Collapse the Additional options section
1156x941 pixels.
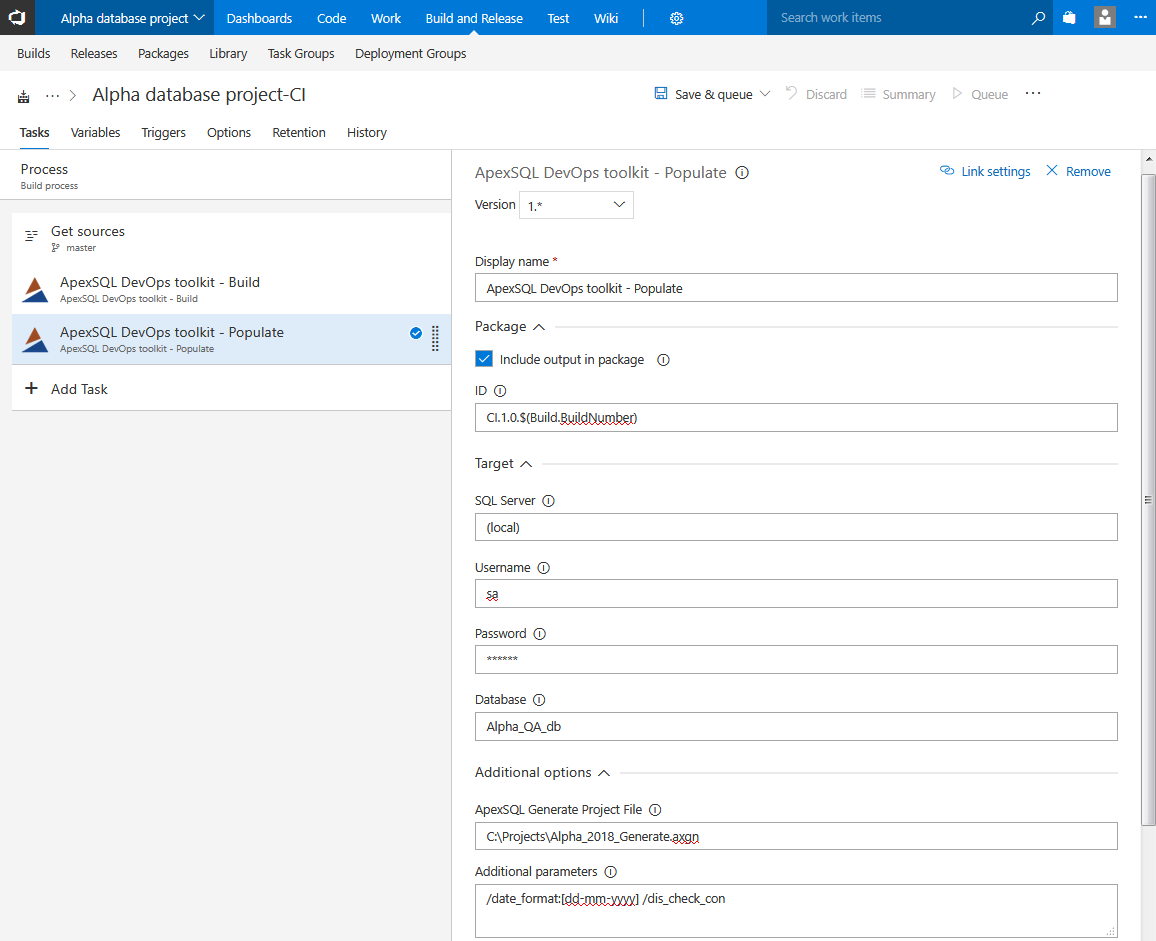(604, 773)
